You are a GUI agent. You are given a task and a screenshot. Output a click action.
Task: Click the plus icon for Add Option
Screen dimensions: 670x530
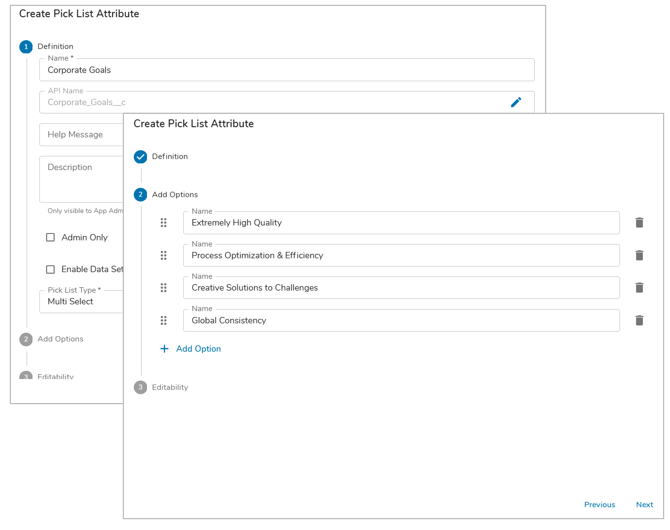click(165, 349)
